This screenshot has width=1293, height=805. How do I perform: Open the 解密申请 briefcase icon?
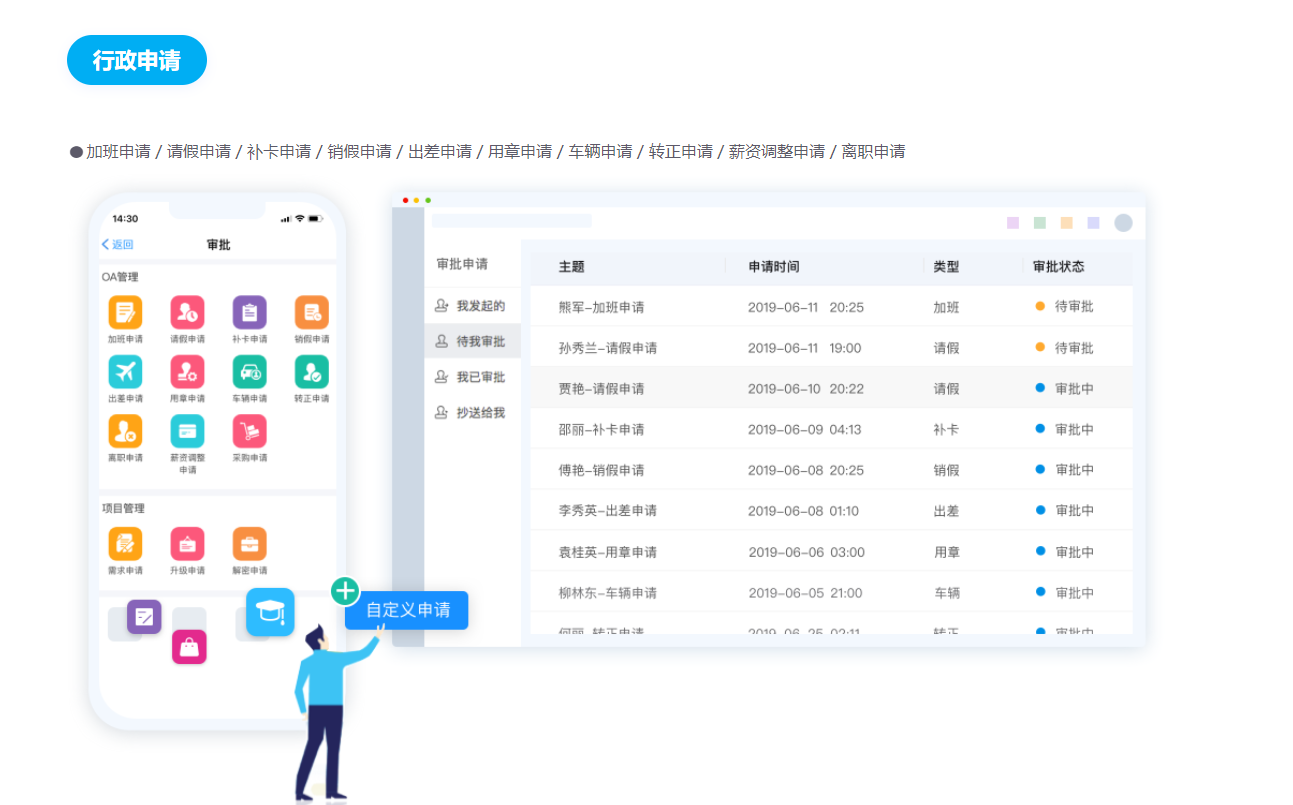pyautogui.click(x=249, y=544)
